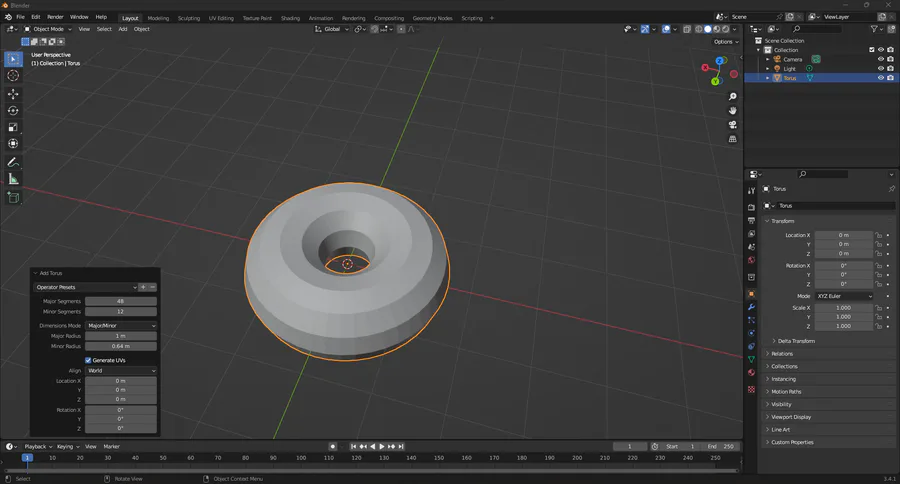The width and height of the screenshot is (900, 484).
Task: Activate the Rotate tool
Action: pos(13,110)
